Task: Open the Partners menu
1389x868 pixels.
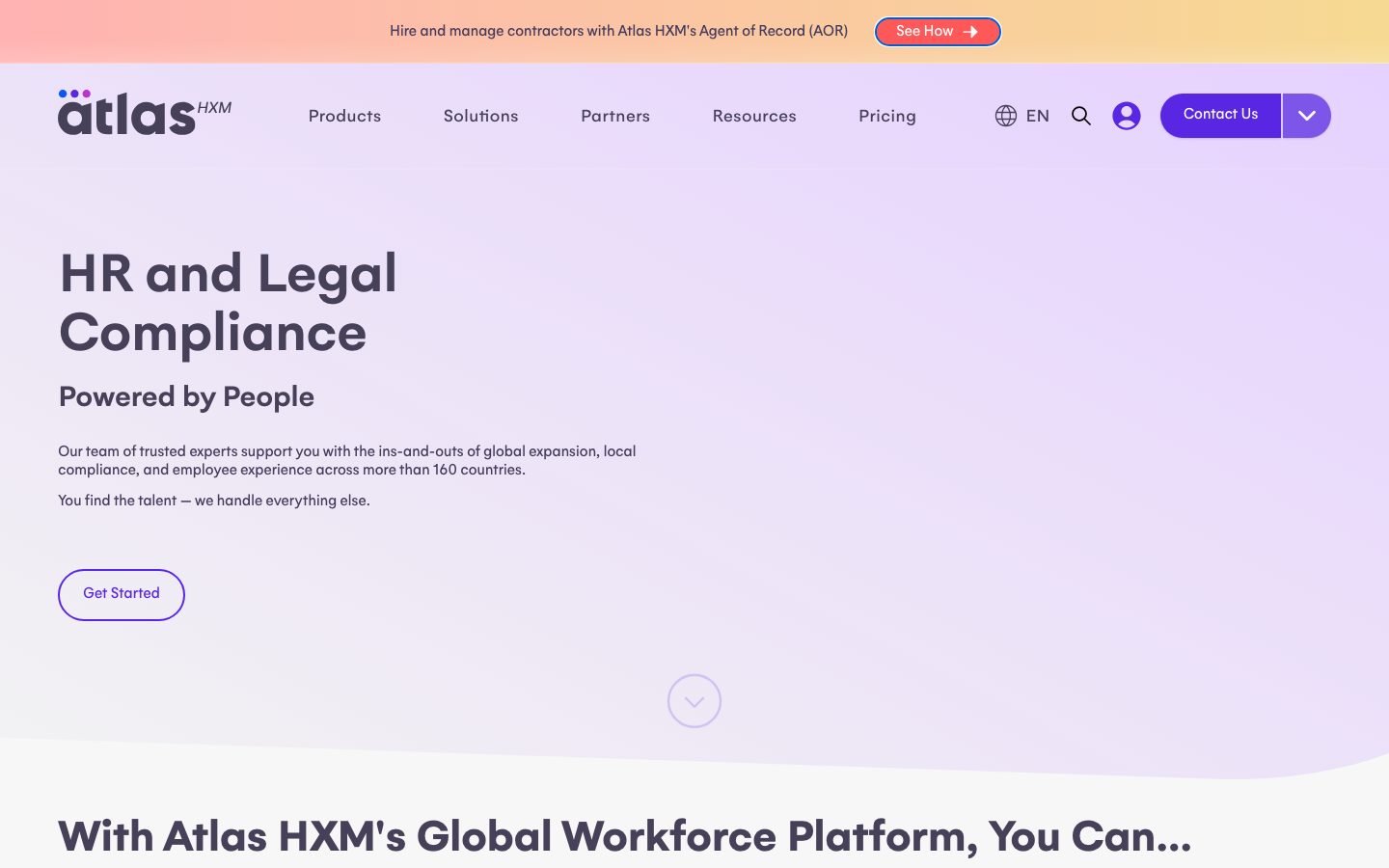Action: (615, 116)
